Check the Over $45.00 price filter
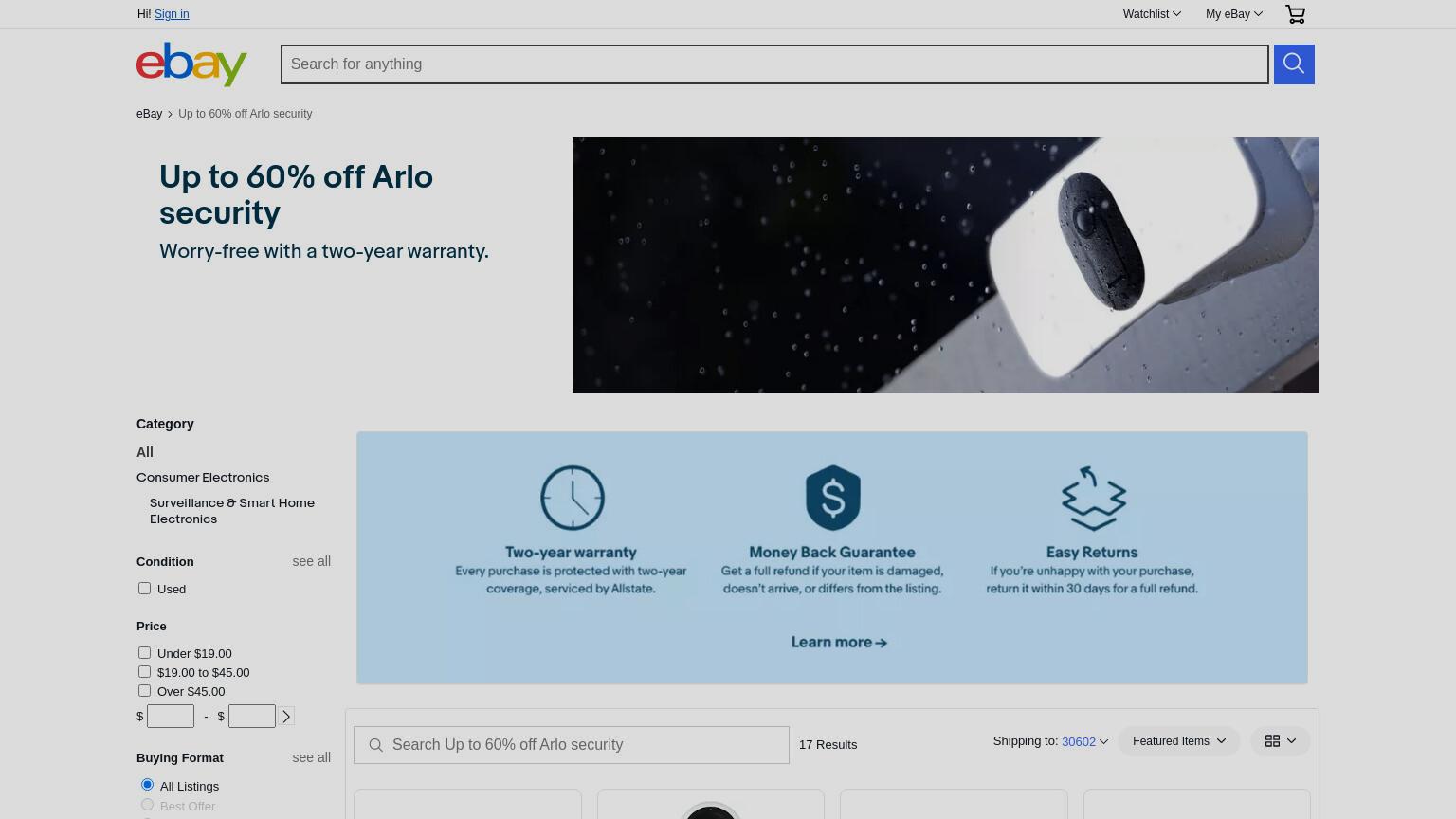The width and height of the screenshot is (1456, 819). click(x=144, y=691)
